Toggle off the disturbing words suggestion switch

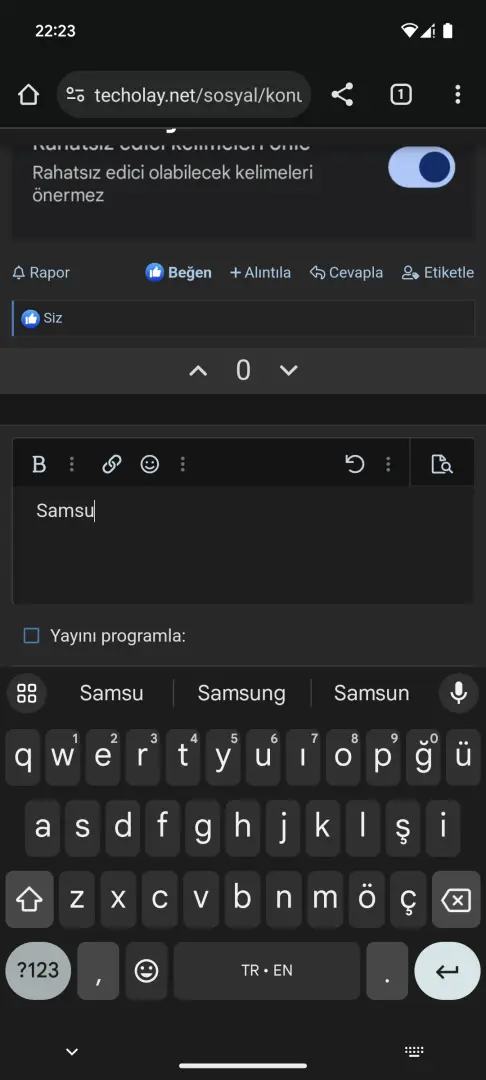(x=421, y=167)
